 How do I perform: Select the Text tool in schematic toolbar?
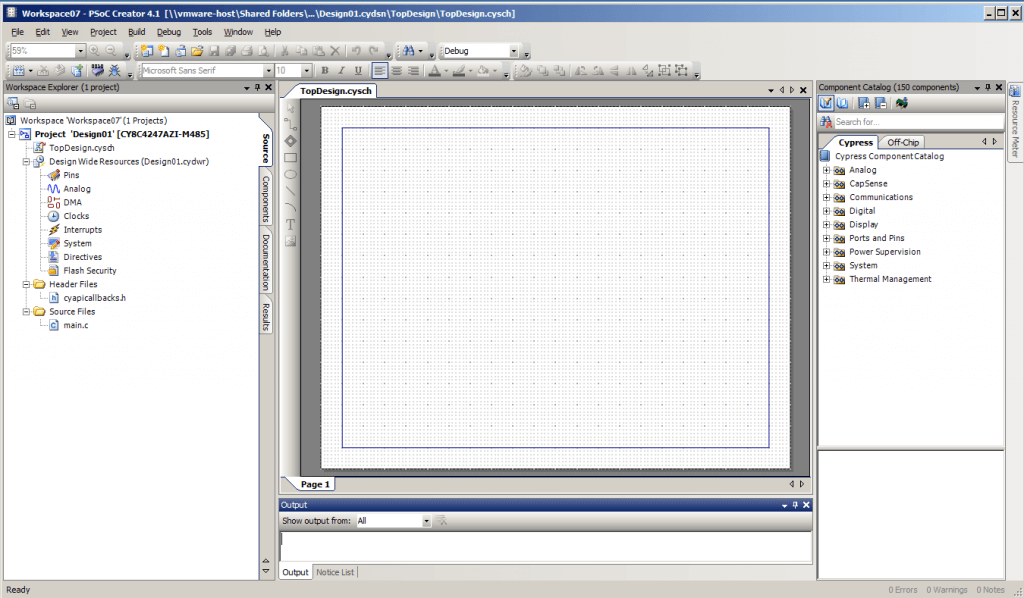coord(291,225)
